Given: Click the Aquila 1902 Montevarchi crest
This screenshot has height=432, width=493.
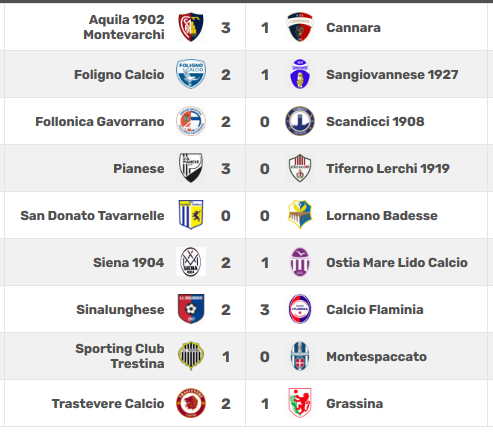Looking at the screenshot, I should coord(191,27).
